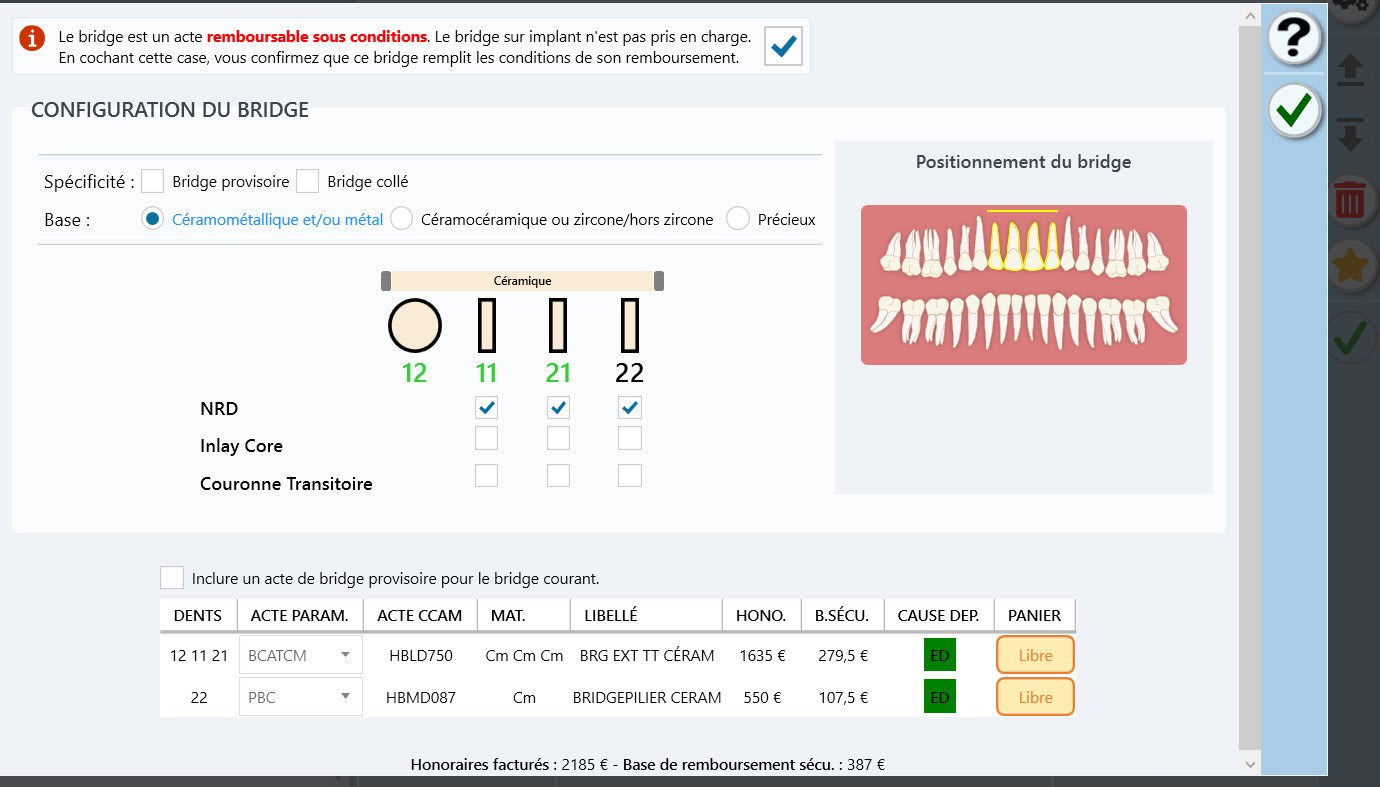Uncheck the reimbursement conditions confirmation checkbox
The image size is (1380, 787).
tap(783, 46)
